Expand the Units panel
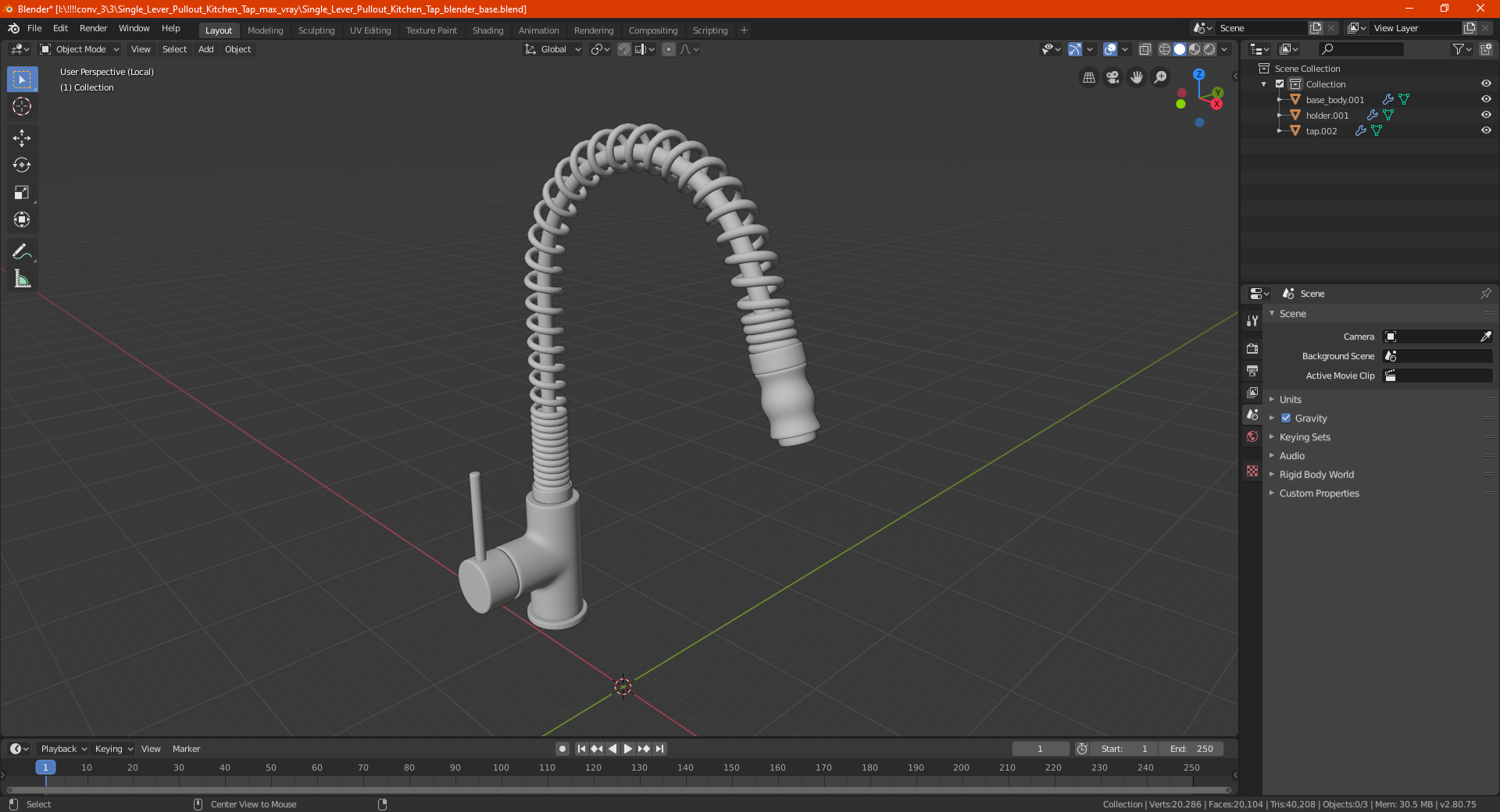 [x=1290, y=399]
